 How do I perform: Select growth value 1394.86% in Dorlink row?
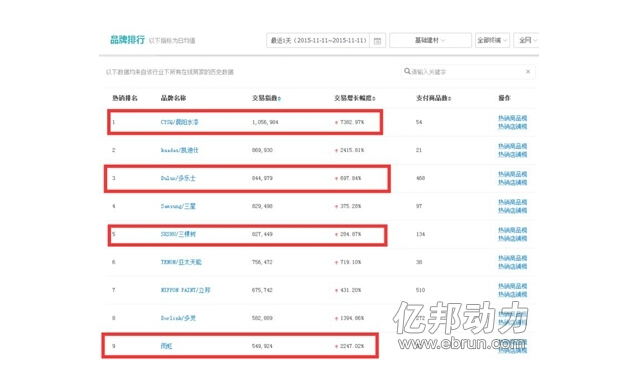352,318
